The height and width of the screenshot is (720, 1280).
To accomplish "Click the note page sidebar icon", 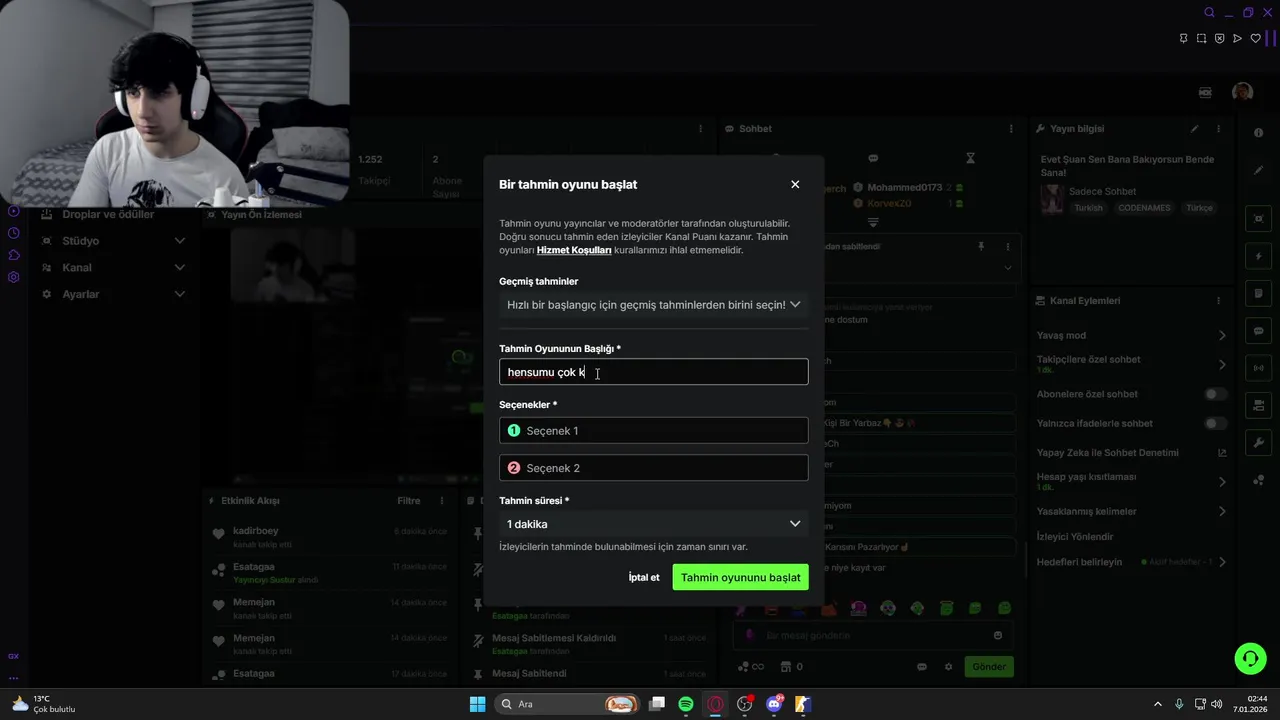I will click(x=1258, y=293).
